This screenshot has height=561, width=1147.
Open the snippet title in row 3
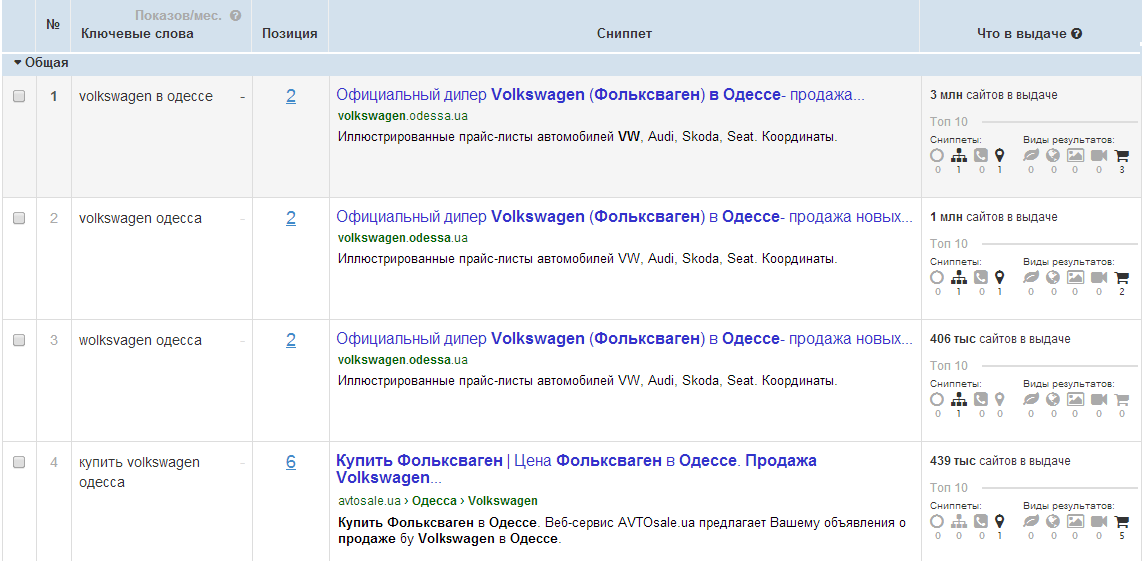point(624,339)
